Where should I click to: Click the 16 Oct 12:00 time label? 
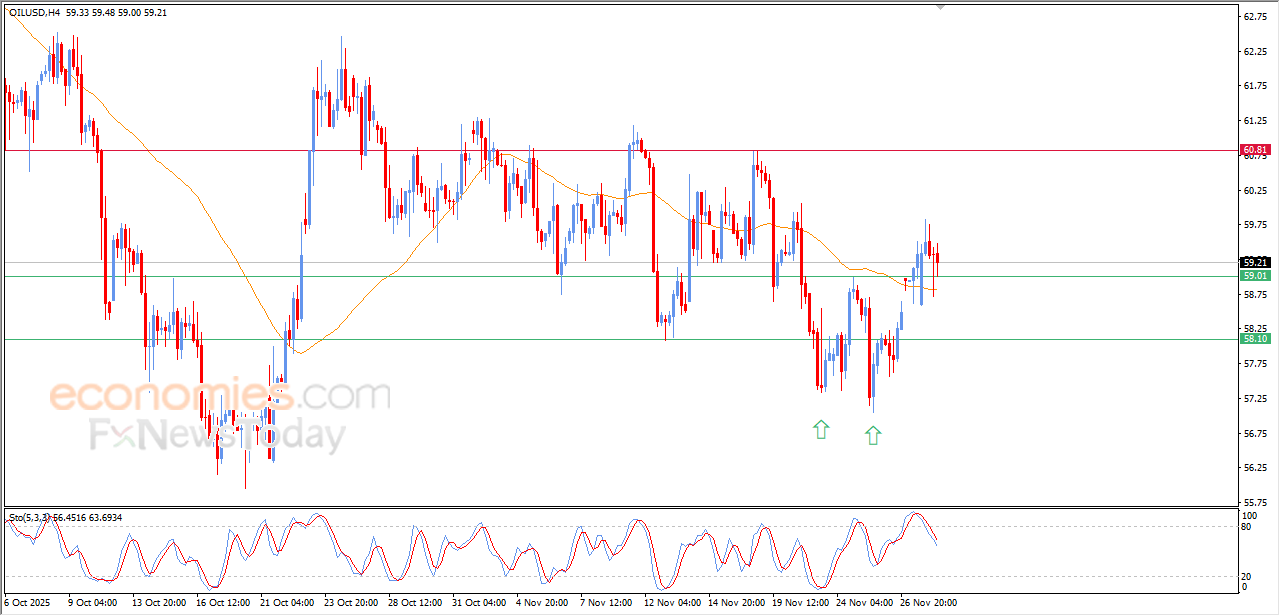pos(223,603)
